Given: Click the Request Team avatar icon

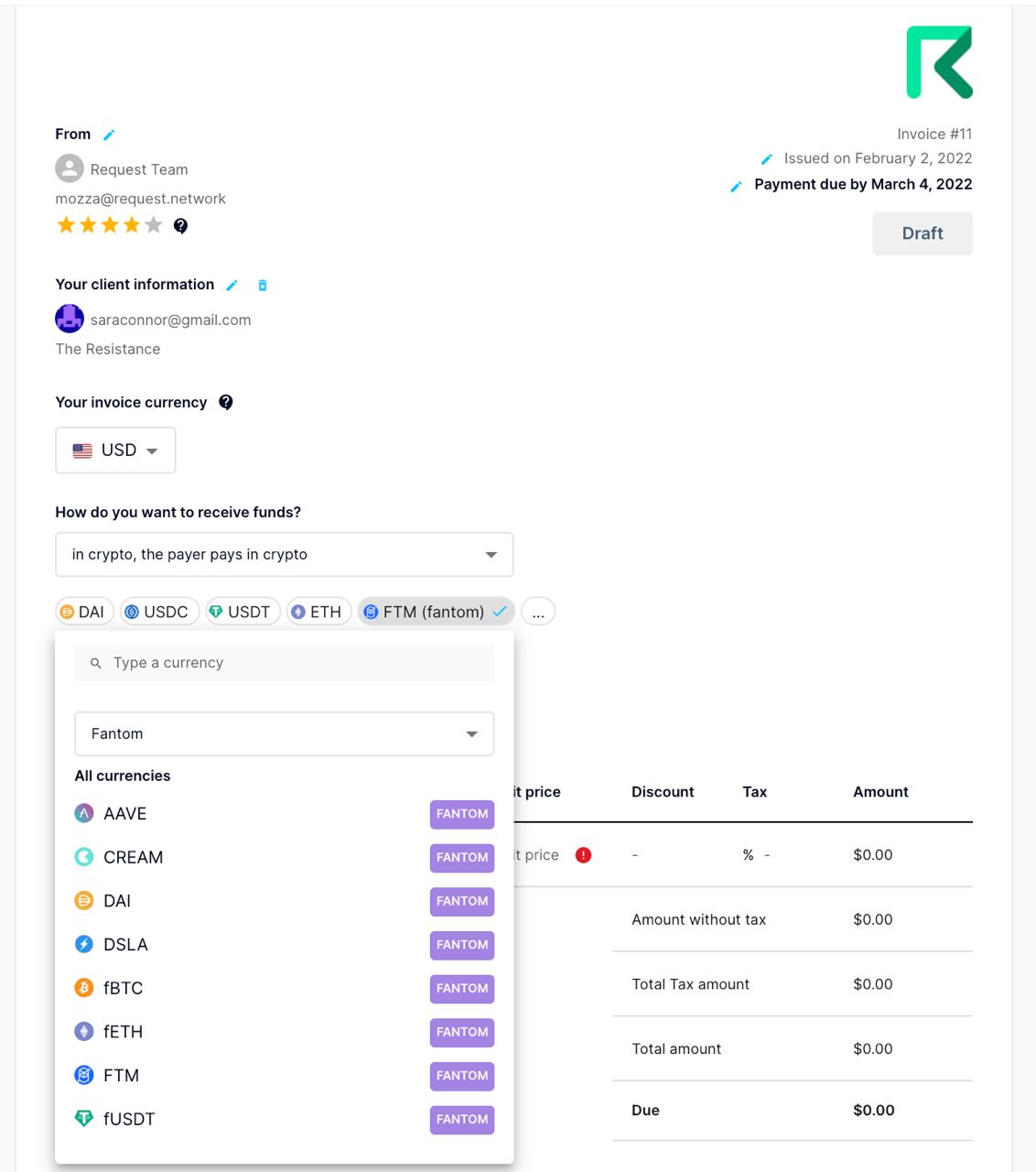Looking at the screenshot, I should tap(70, 168).
